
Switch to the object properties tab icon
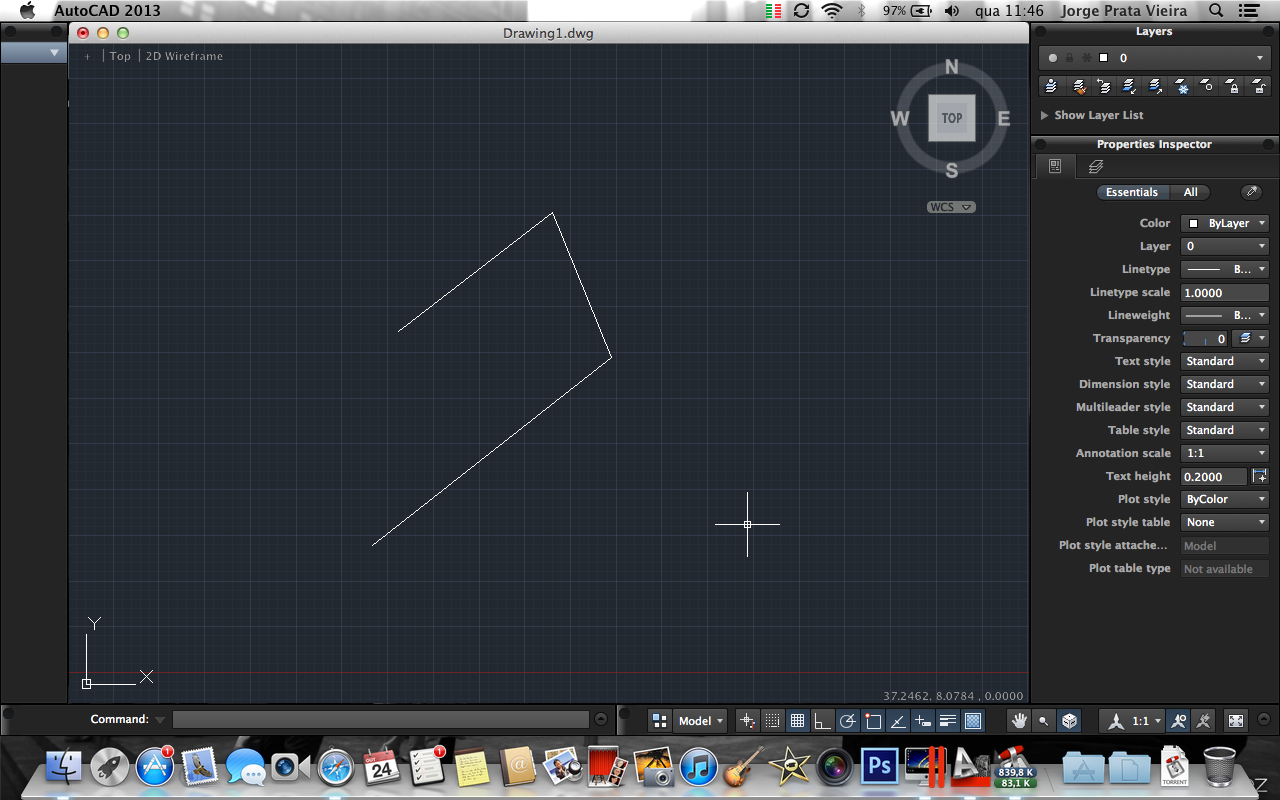1054,167
